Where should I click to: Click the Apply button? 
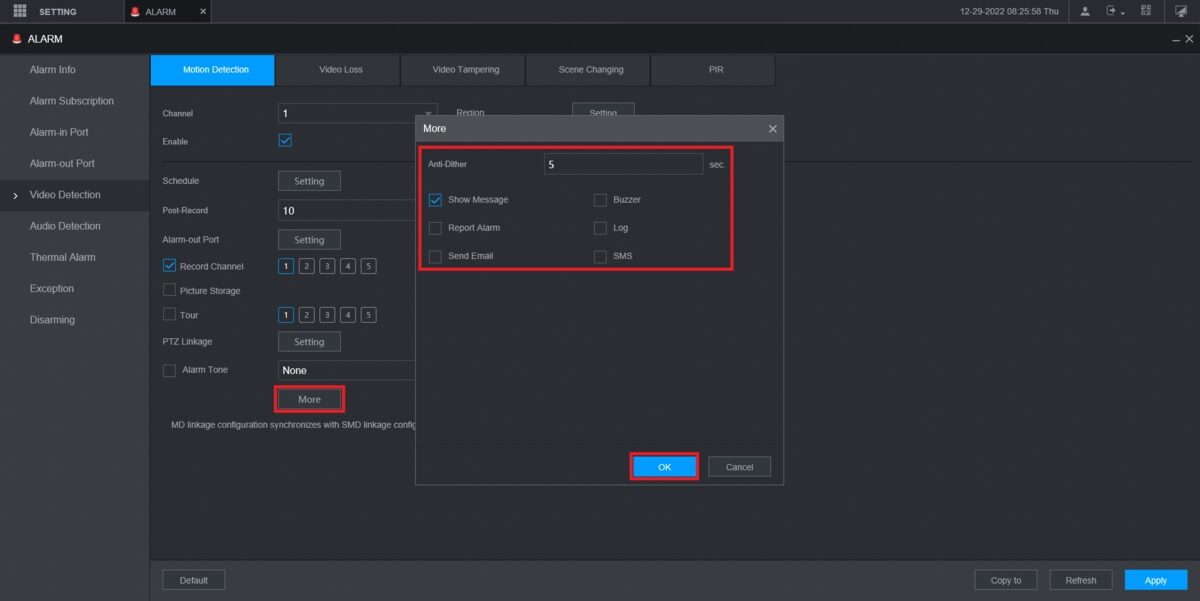[1155, 580]
